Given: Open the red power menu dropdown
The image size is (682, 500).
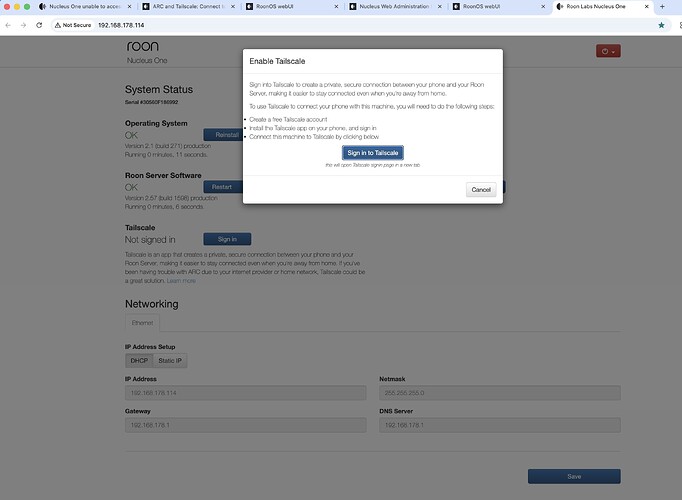Looking at the screenshot, I should pyautogui.click(x=608, y=51).
